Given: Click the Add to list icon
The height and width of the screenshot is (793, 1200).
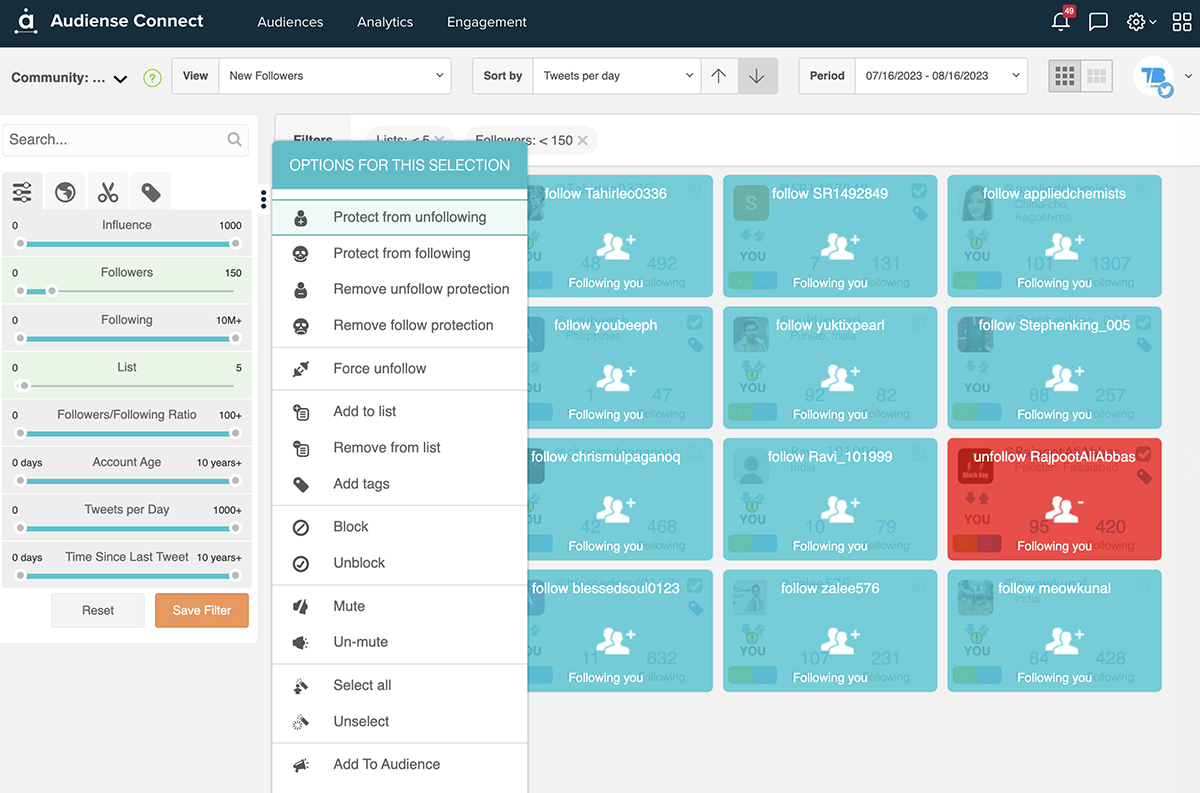Looking at the screenshot, I should point(301,412).
